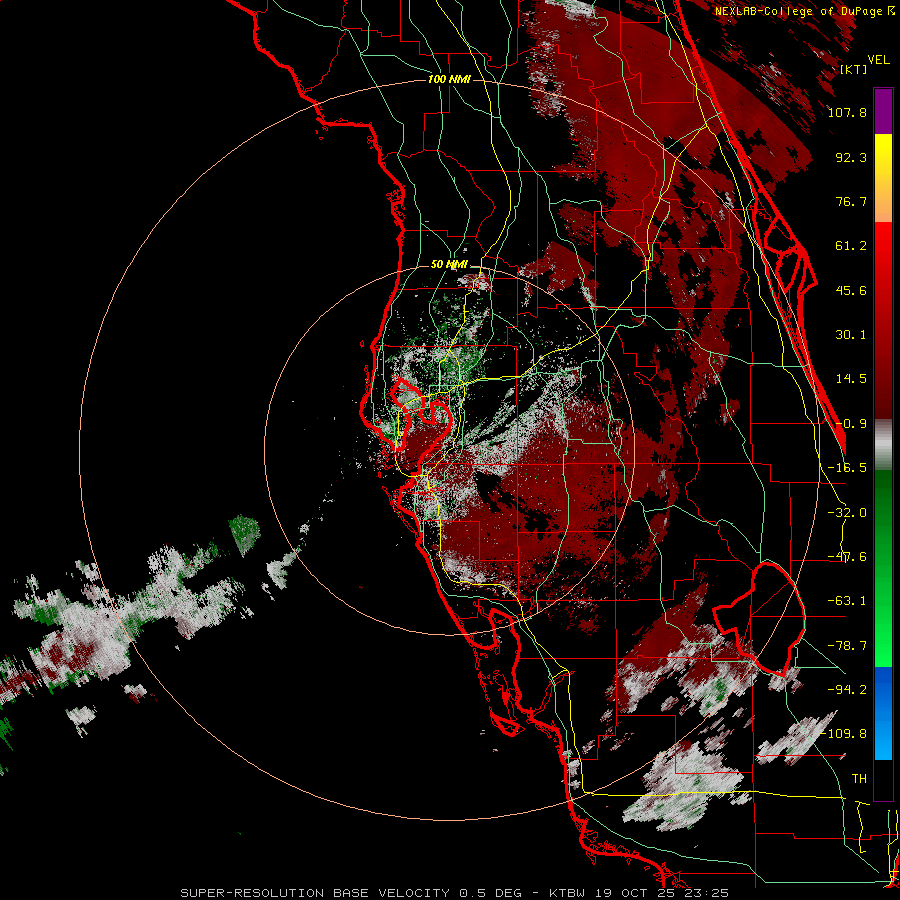Click the KT units label

(854, 69)
